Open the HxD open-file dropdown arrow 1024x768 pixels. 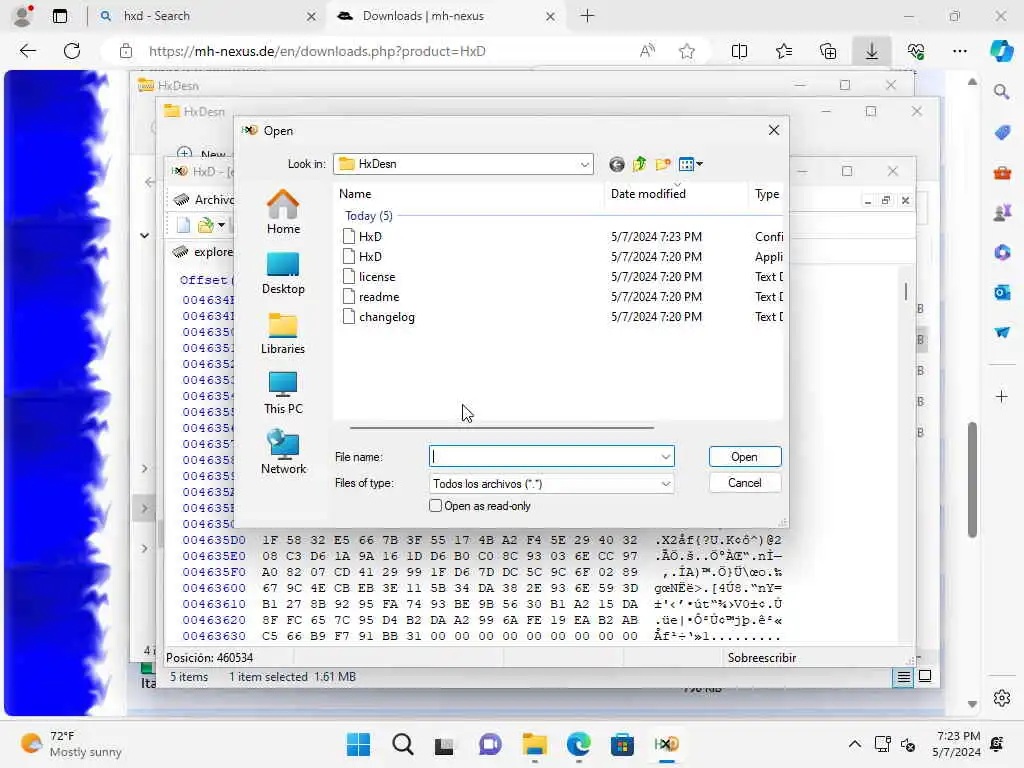[221, 225]
